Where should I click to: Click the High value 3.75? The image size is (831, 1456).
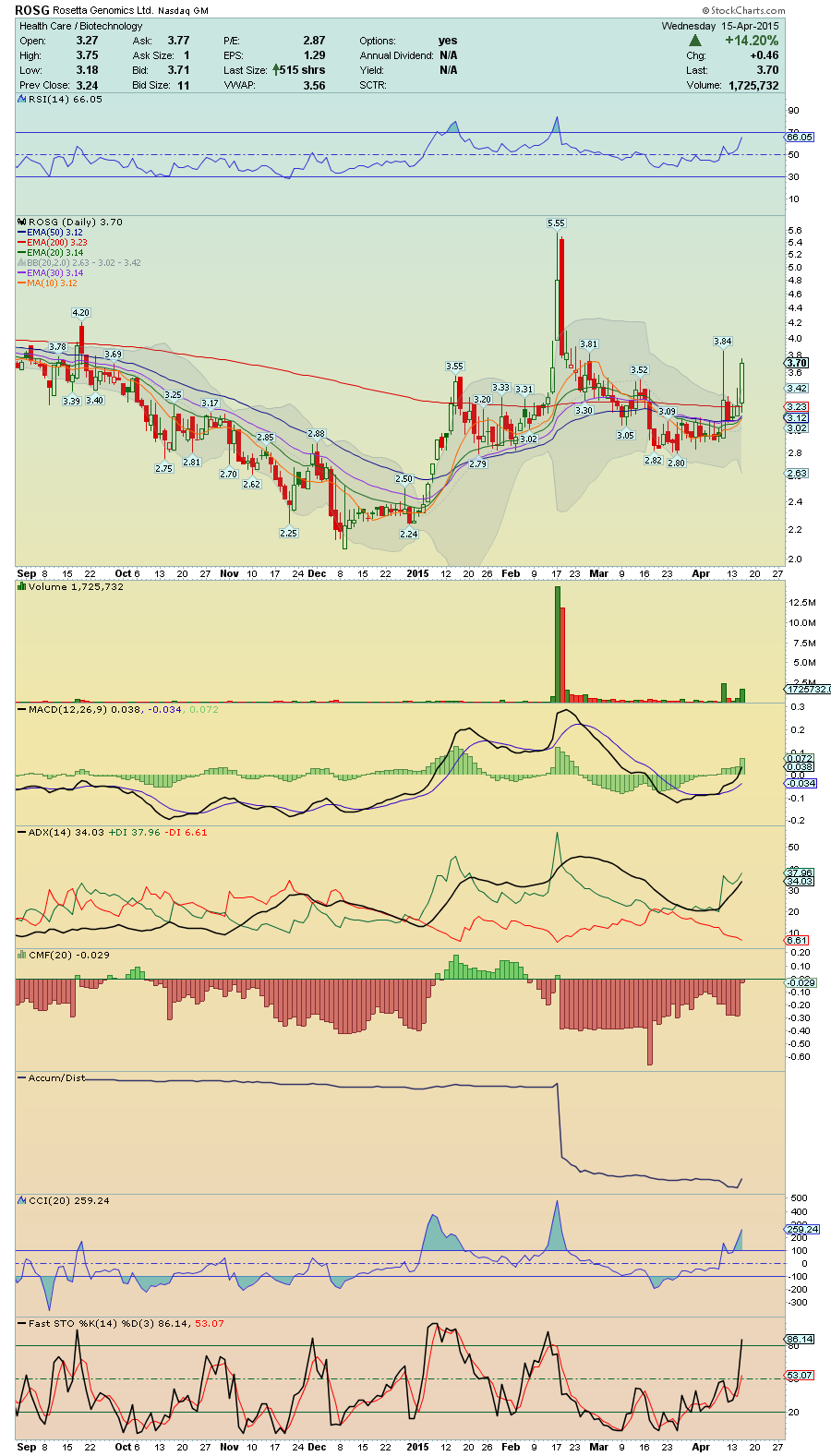point(87,55)
